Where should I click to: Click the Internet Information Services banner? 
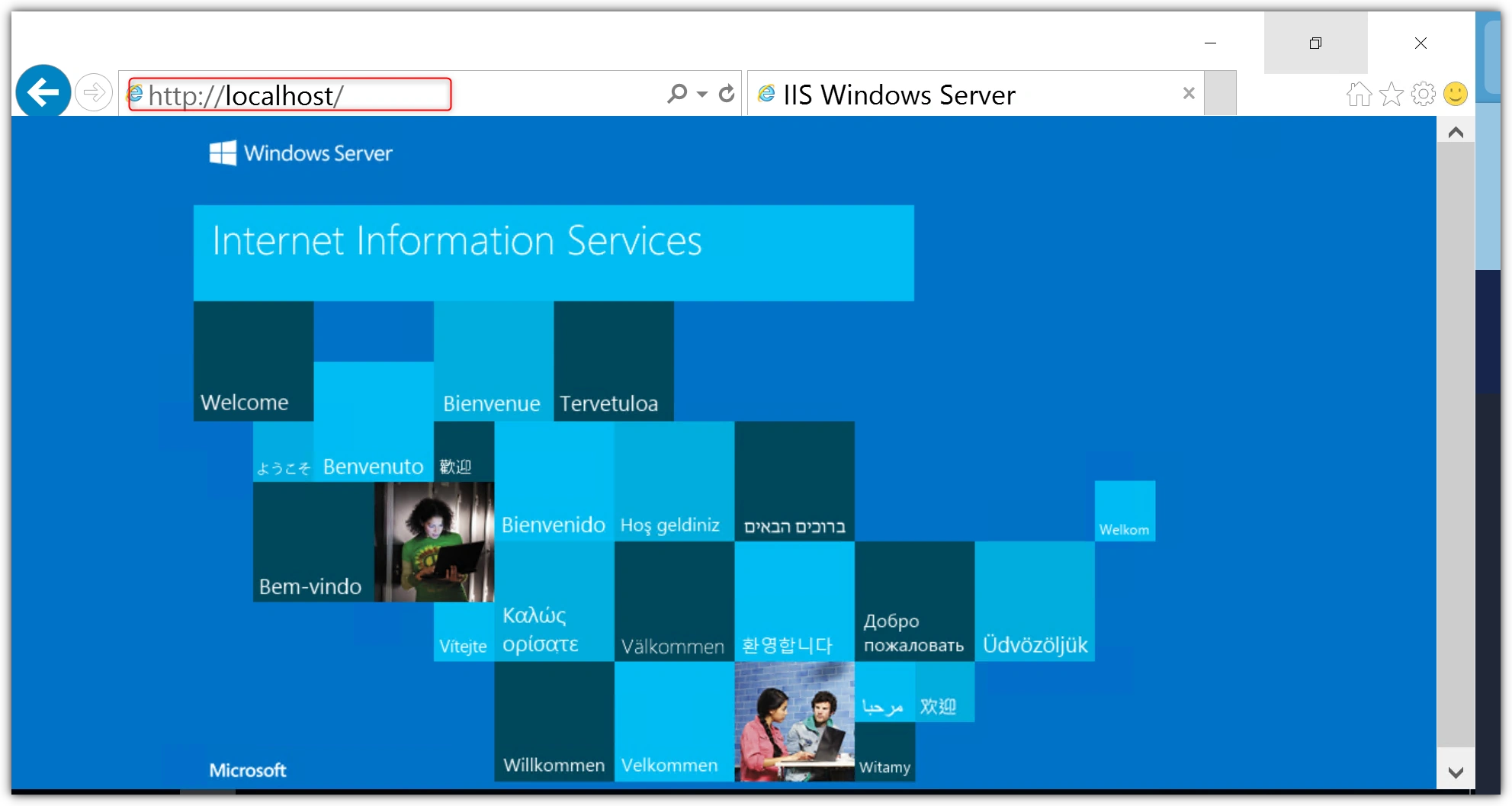click(554, 252)
